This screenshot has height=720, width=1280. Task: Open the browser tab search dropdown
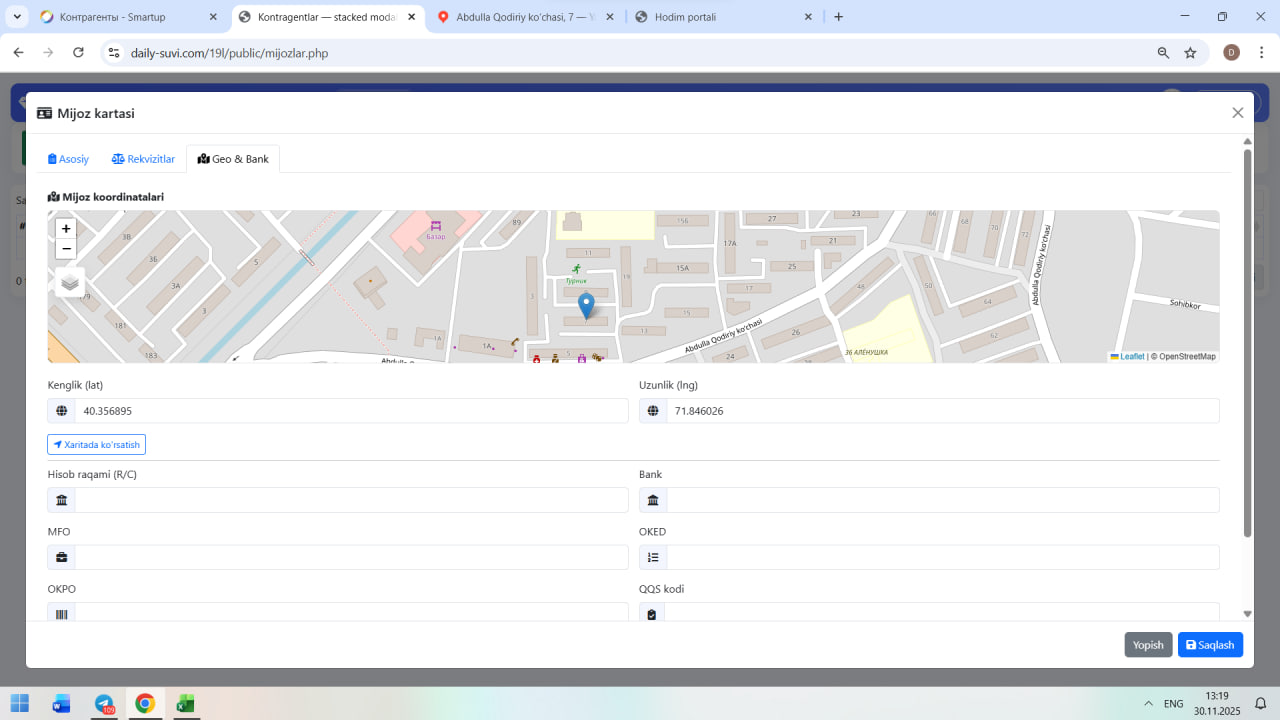17,17
